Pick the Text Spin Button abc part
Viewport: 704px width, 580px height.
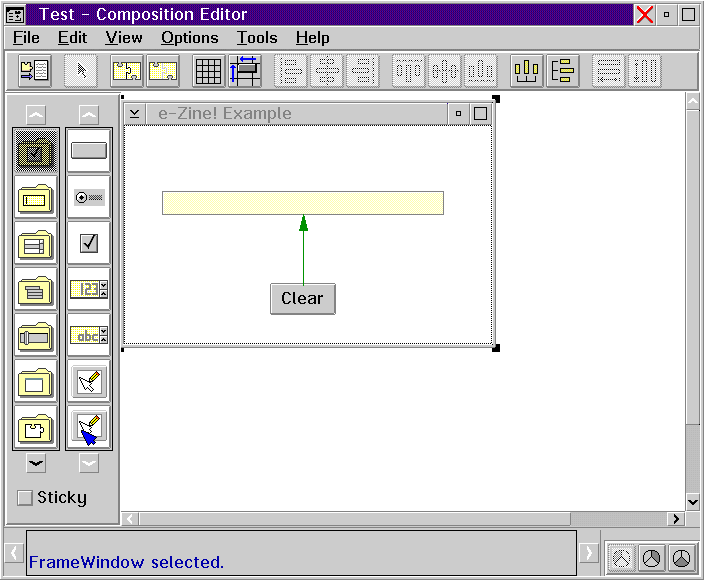coord(89,336)
